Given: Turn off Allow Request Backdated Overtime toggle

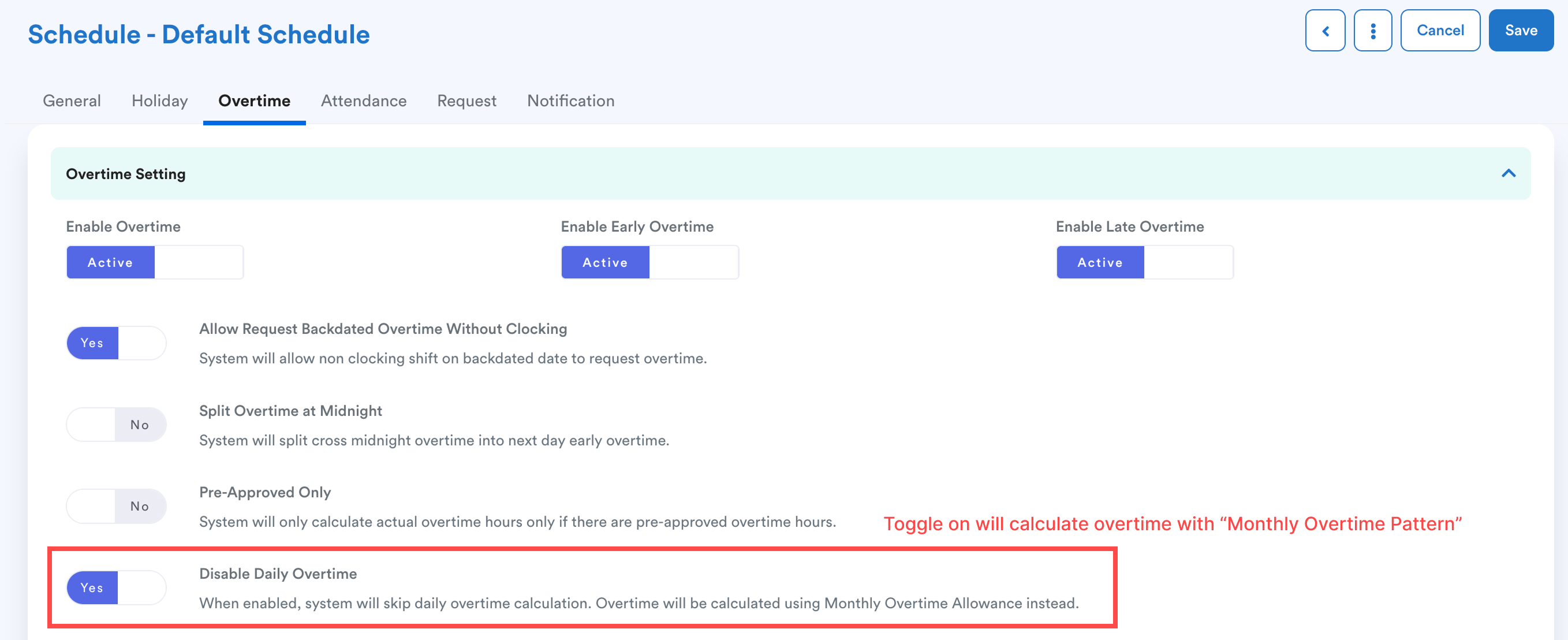Looking at the screenshot, I should (x=115, y=343).
